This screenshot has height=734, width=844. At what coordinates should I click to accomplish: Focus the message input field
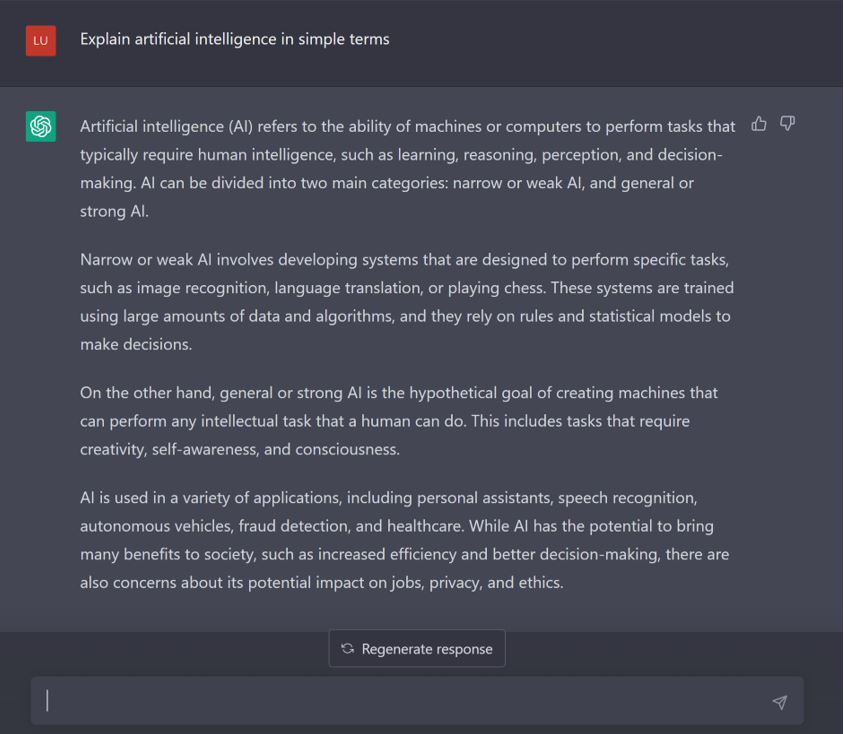tap(400, 701)
